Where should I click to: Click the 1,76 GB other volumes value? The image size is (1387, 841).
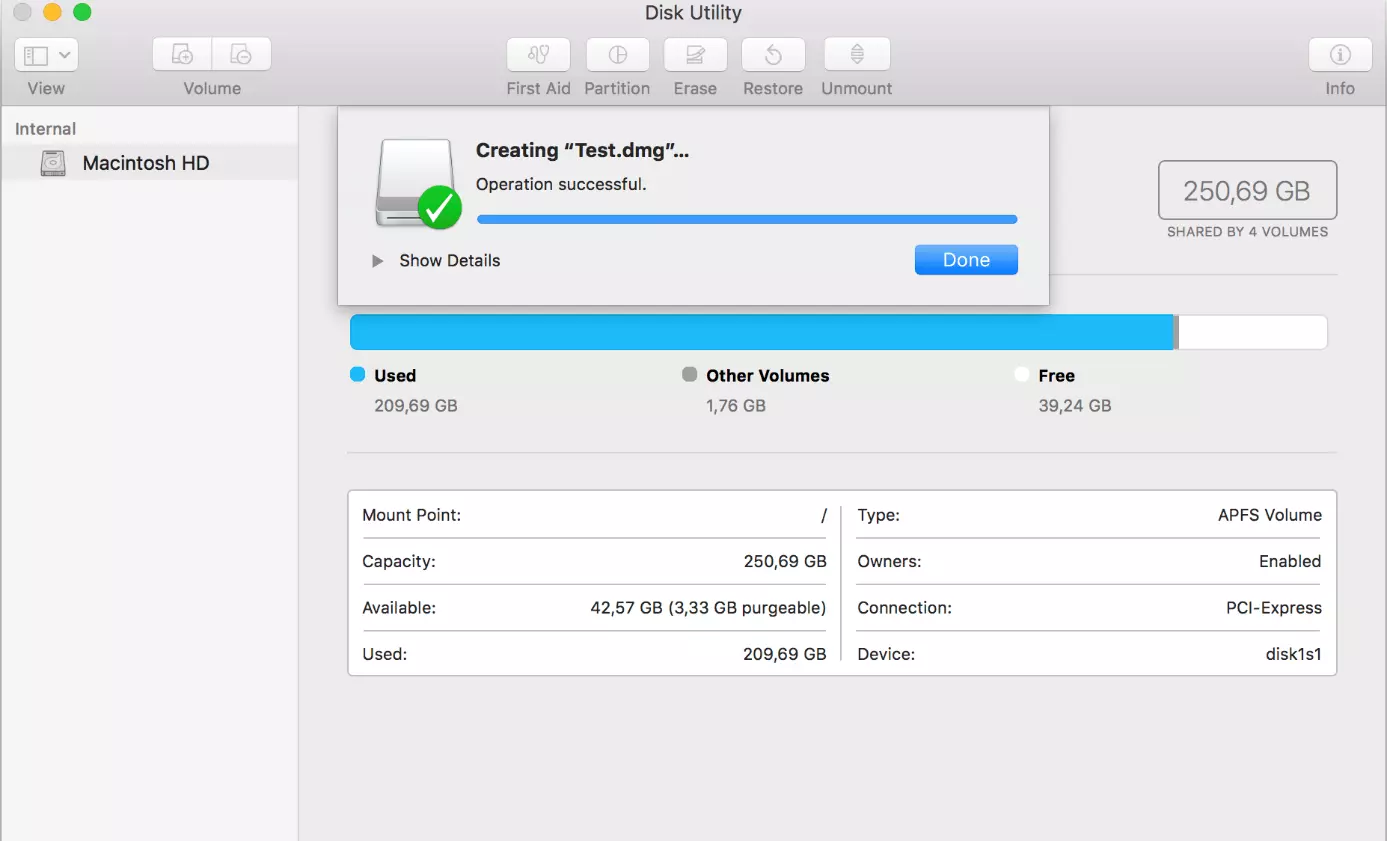point(736,406)
